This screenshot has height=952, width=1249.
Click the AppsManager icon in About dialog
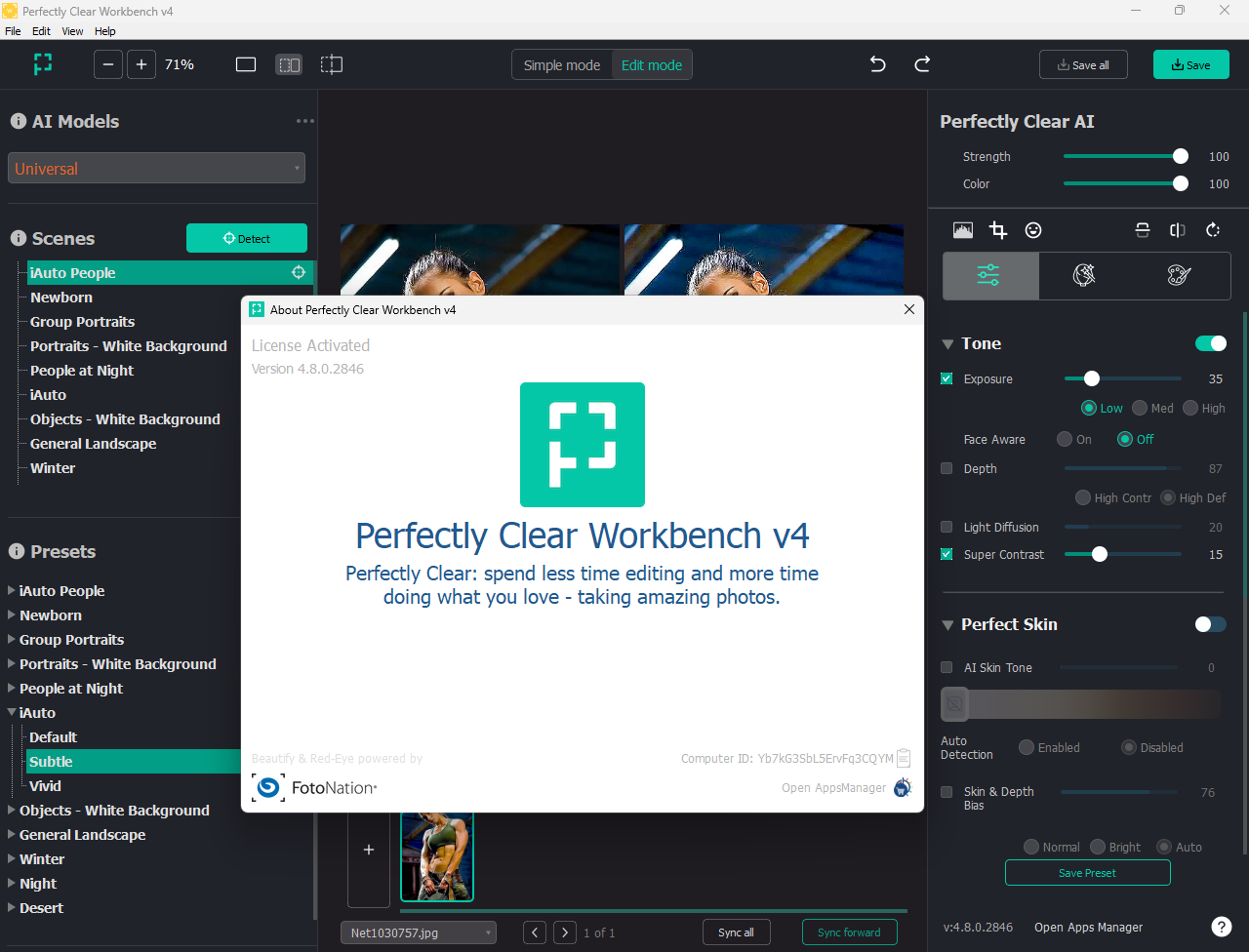[903, 787]
